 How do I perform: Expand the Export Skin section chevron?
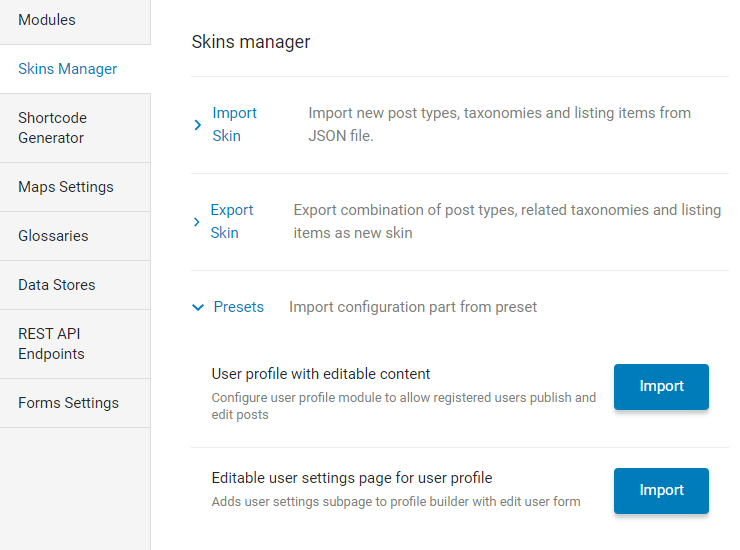click(197, 222)
